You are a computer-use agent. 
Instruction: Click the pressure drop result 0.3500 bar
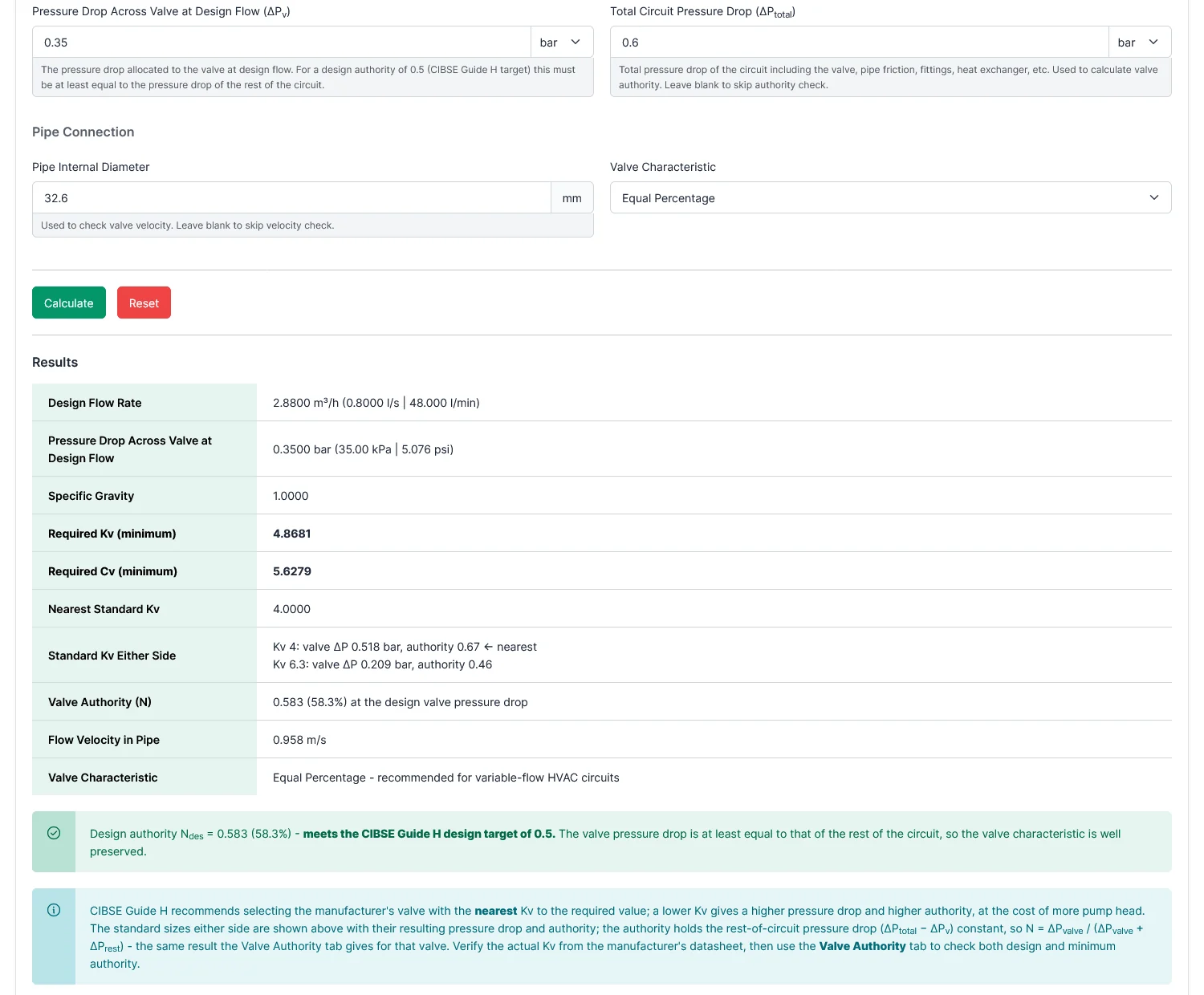coord(363,449)
